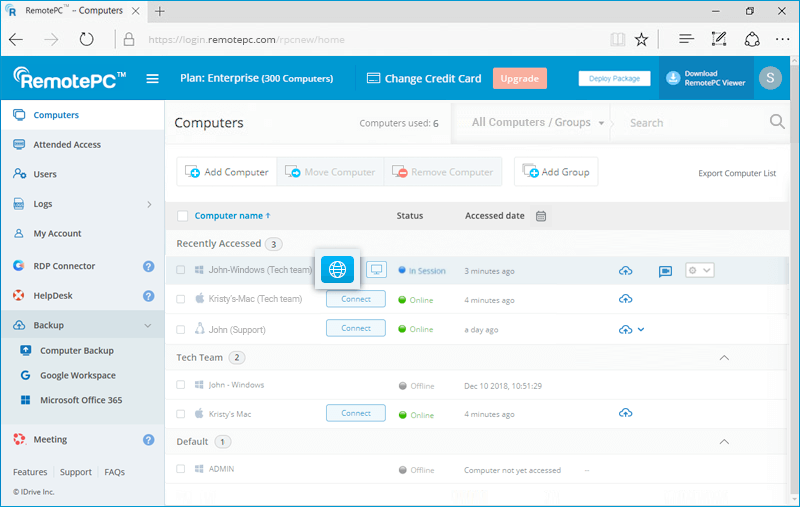
Task: Toggle the hamburger menu icon
Action: point(153,79)
